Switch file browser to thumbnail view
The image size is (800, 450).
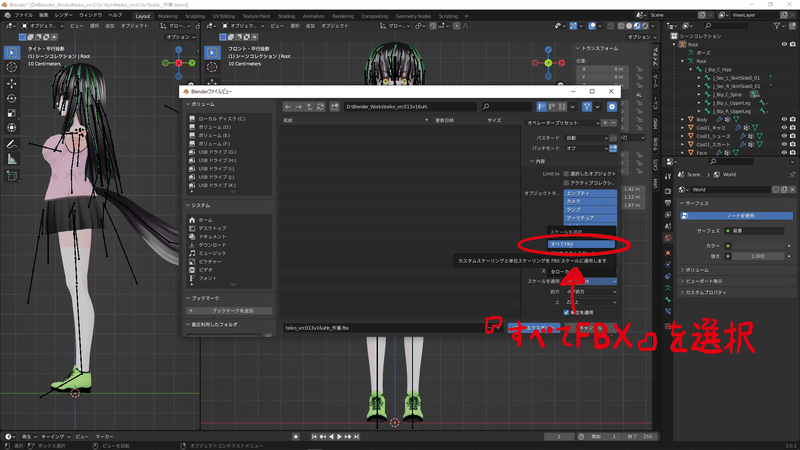click(562, 107)
